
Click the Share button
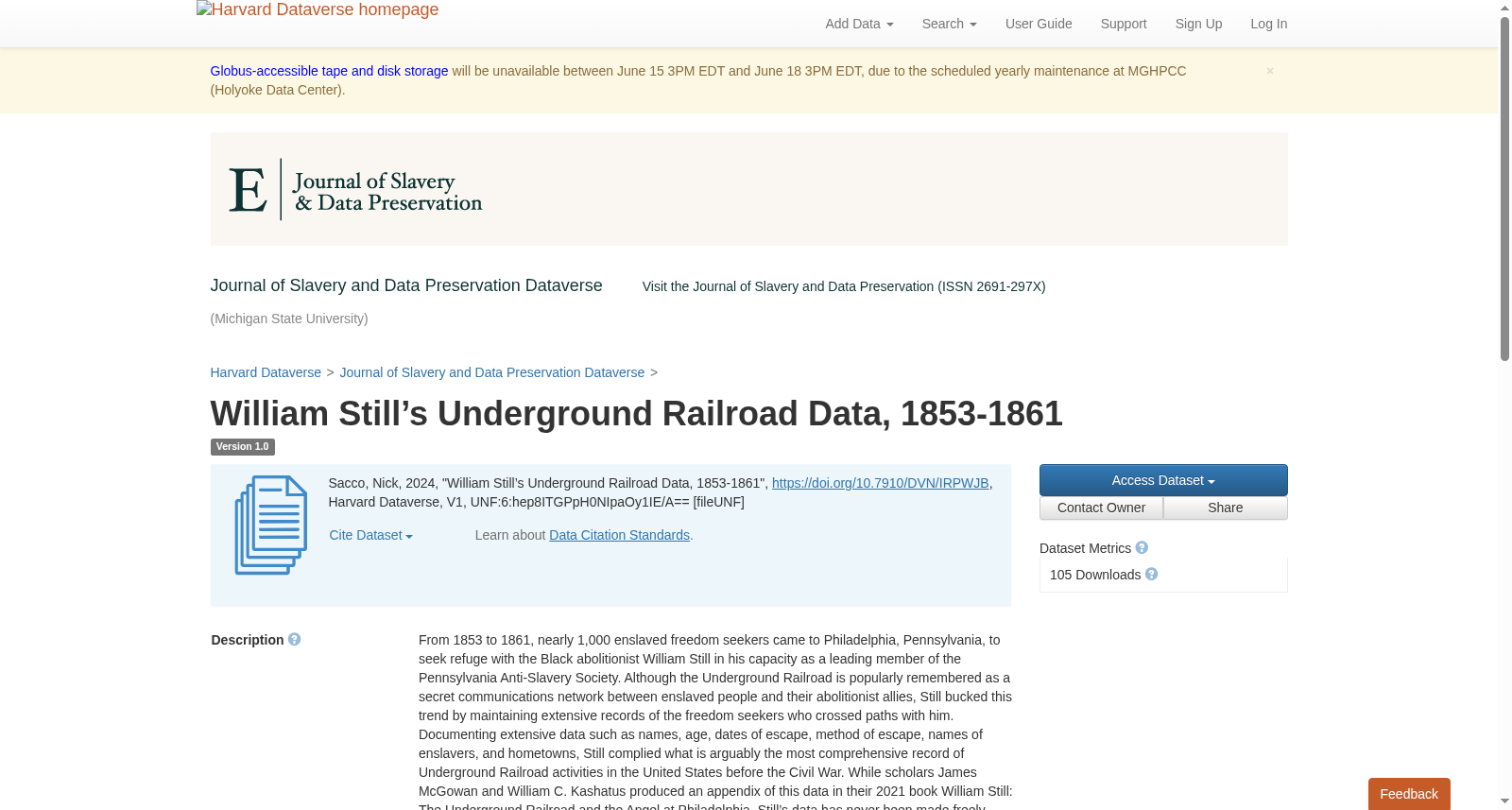coord(1226,508)
